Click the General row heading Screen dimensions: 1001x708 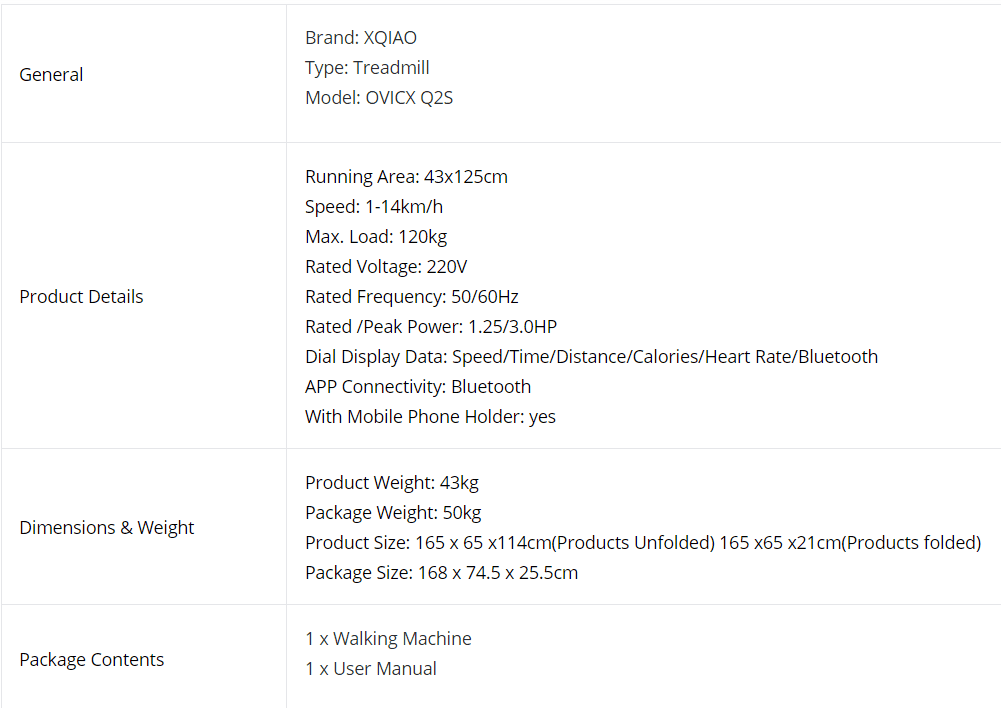51,75
